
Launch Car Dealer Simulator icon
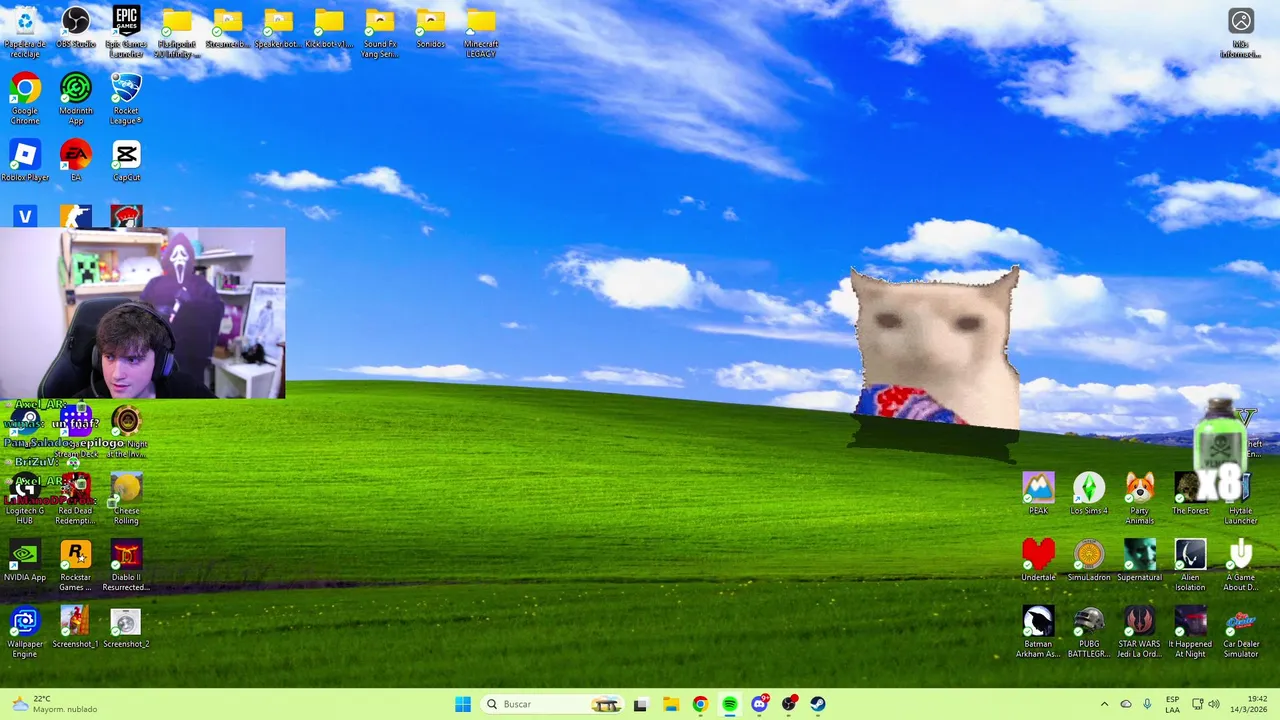click(x=1240, y=632)
